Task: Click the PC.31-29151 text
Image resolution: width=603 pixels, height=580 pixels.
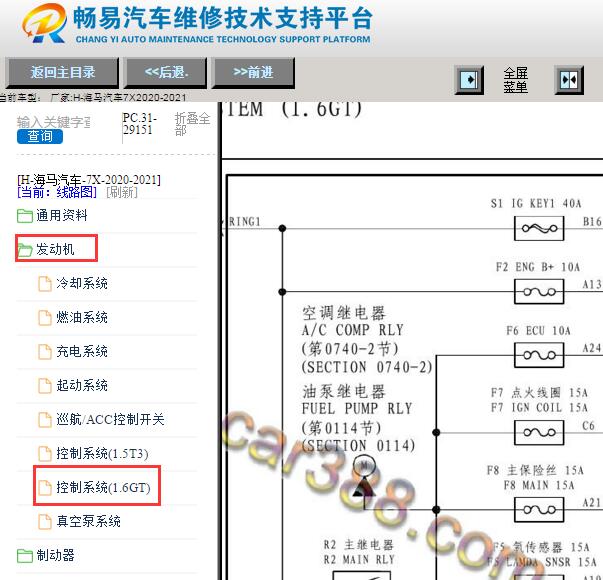Action: coord(140,124)
